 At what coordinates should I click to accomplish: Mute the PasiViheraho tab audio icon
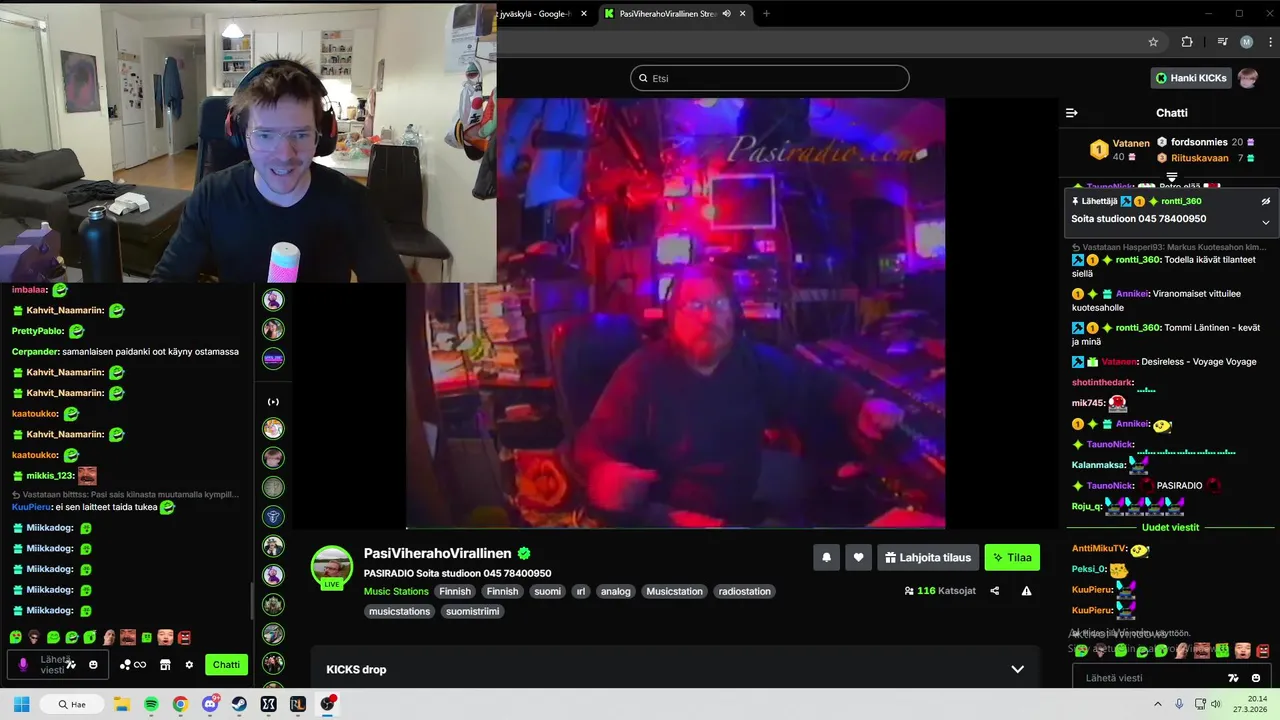(727, 14)
